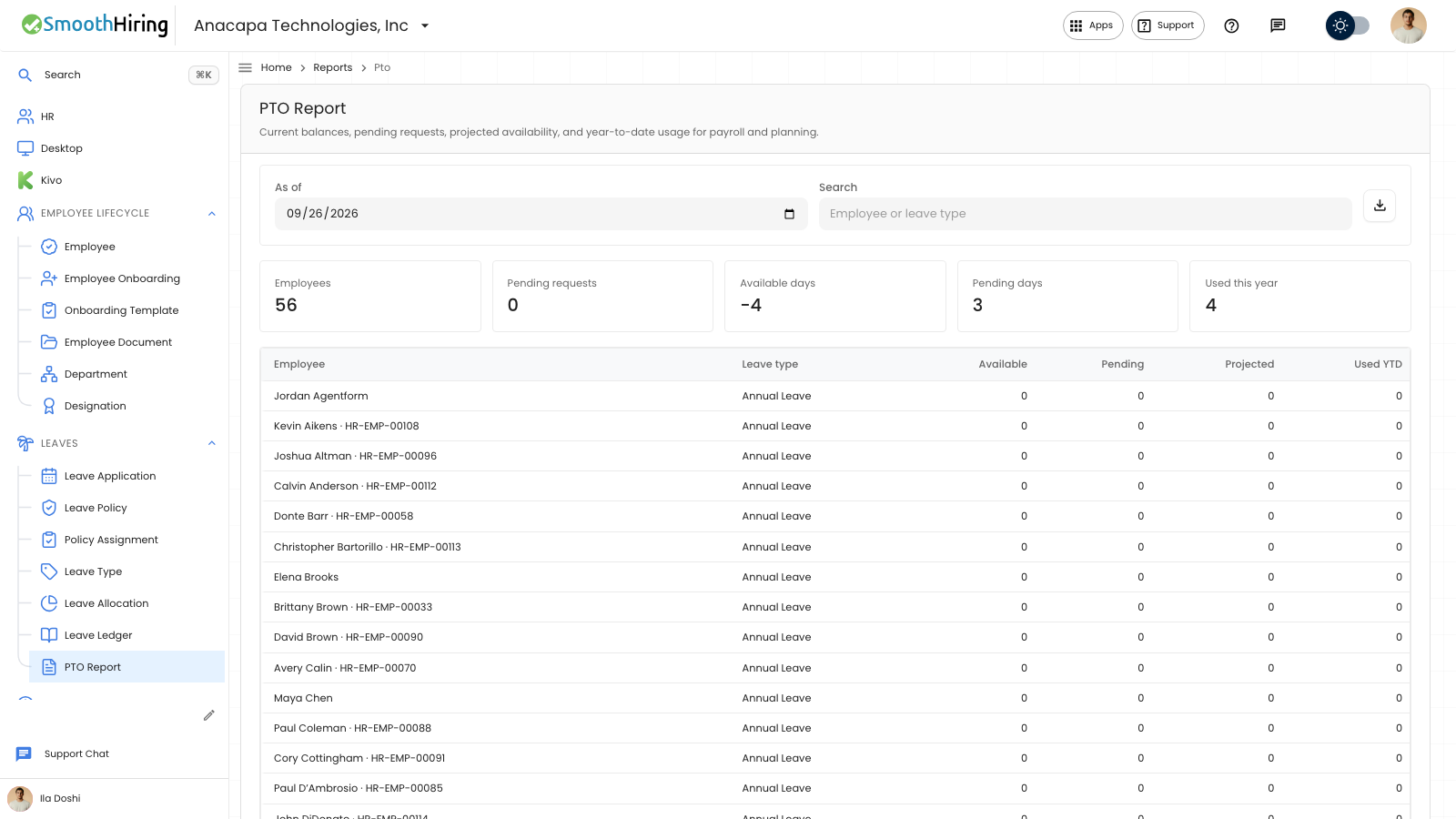Open Leave Application page
1456x819 pixels.
[110, 476]
